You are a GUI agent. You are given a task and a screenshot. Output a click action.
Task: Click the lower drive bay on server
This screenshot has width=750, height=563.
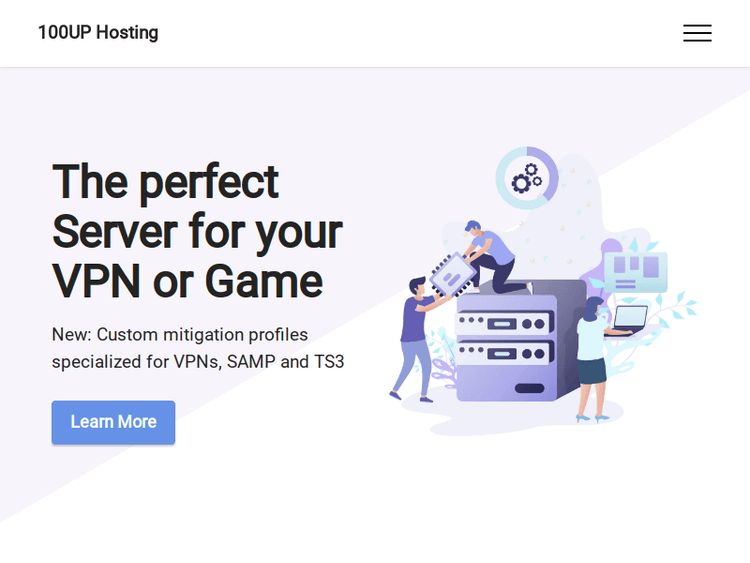(505, 353)
